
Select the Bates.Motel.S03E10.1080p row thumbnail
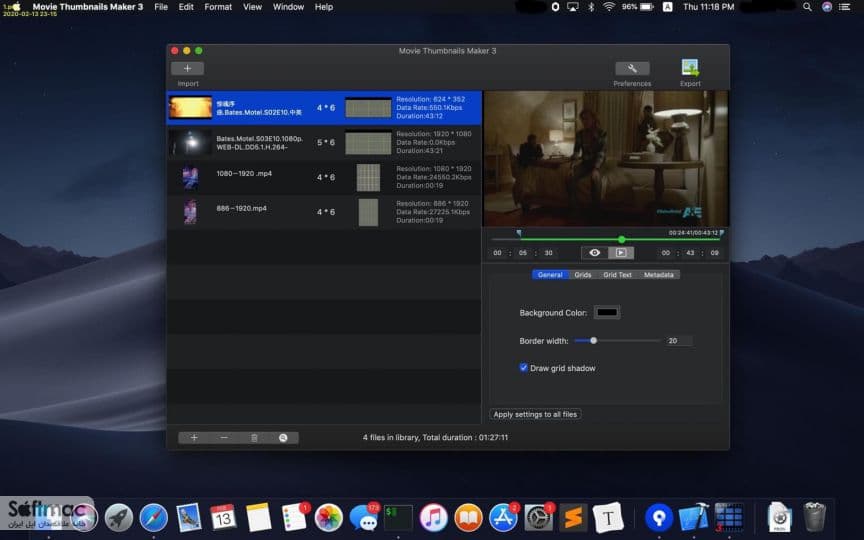pyautogui.click(x=191, y=142)
